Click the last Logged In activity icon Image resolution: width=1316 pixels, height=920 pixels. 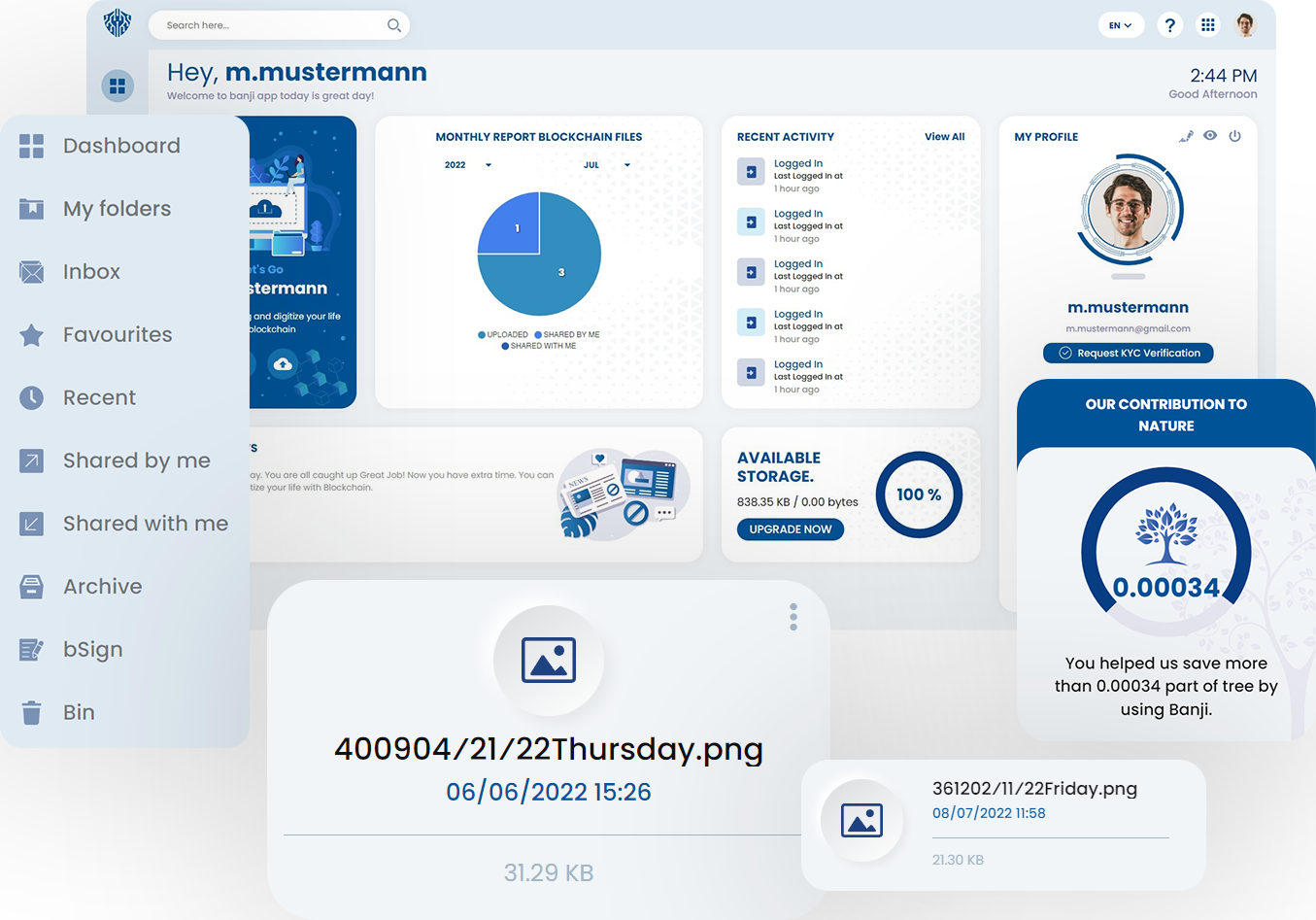pyautogui.click(x=751, y=373)
